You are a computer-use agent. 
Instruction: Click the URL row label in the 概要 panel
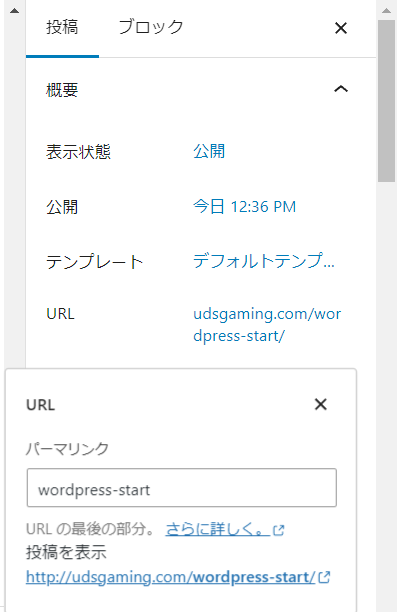(x=61, y=314)
